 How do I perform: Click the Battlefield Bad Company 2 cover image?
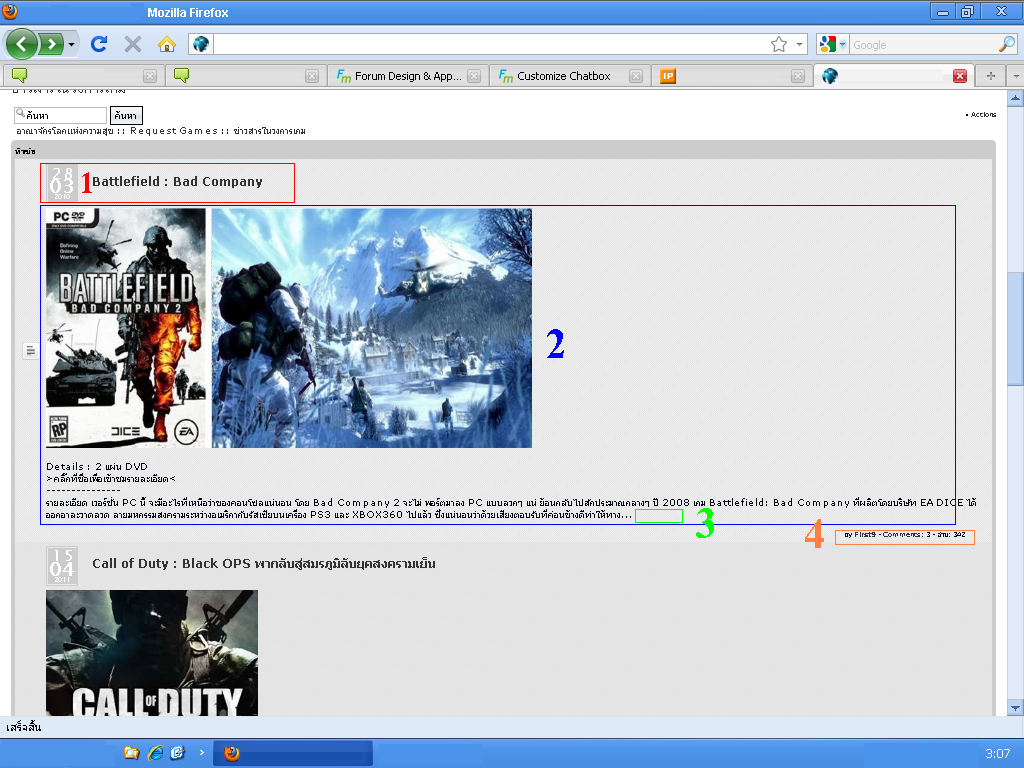point(125,328)
